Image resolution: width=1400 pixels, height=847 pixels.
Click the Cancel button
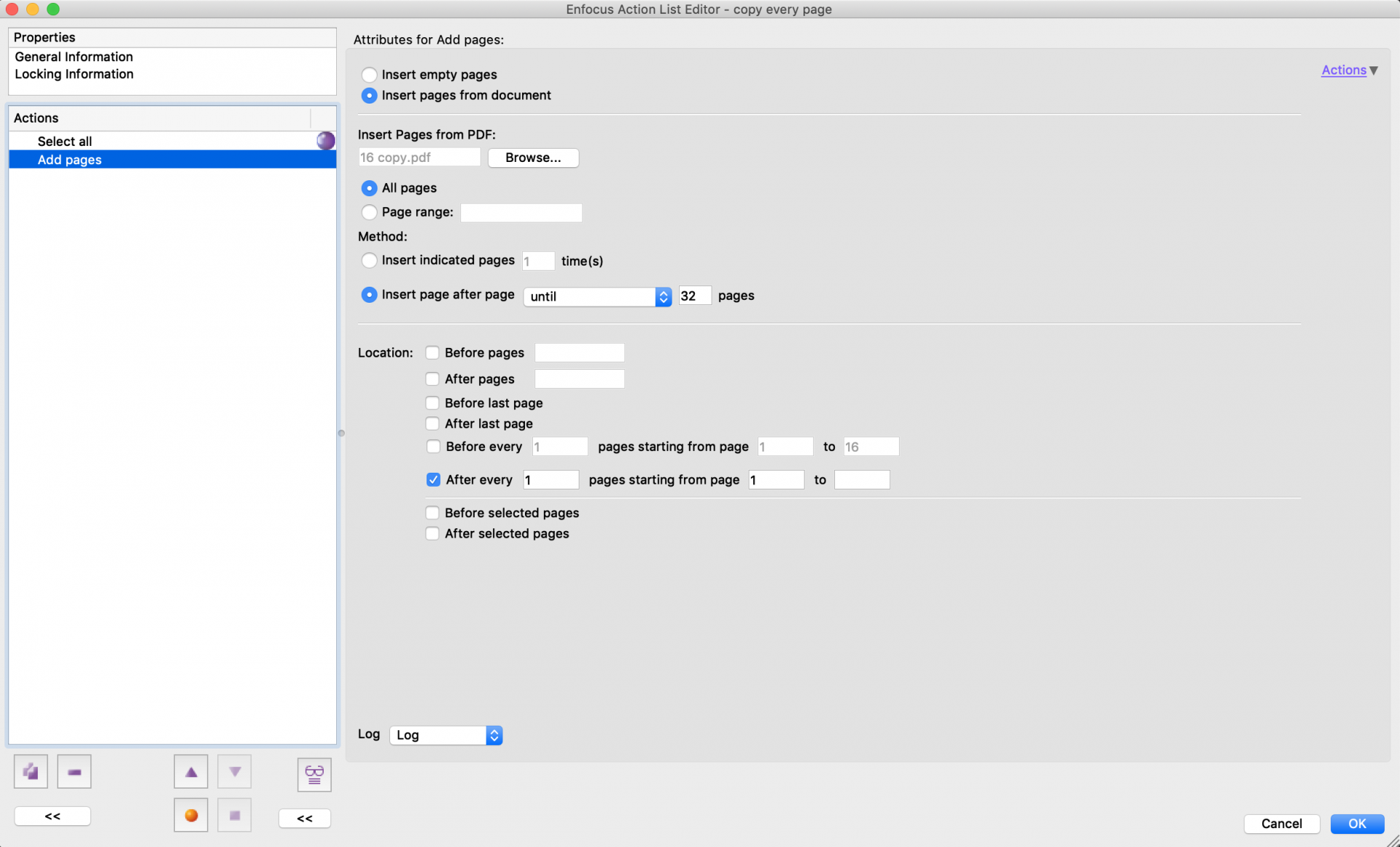[x=1281, y=824]
